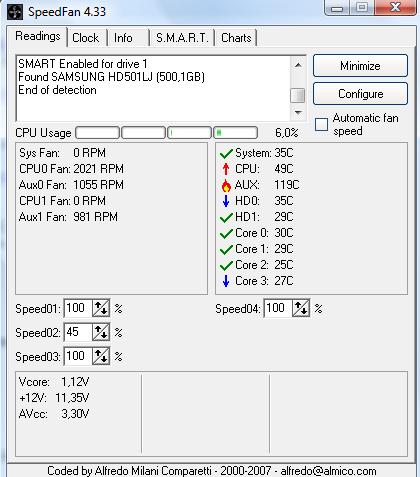Adjust Speed04 using its spinner arrows

tap(301, 308)
